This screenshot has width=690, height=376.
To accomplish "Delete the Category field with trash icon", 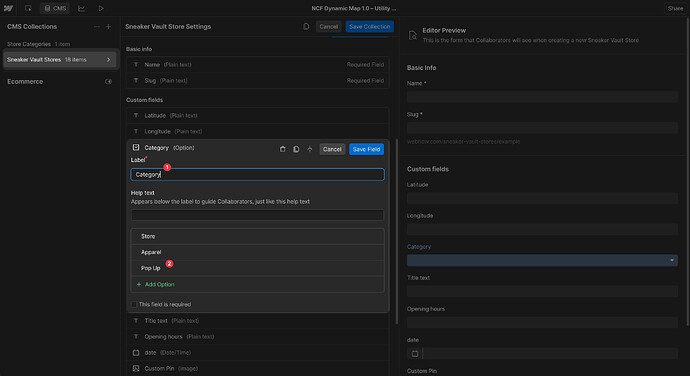I will 283,149.
